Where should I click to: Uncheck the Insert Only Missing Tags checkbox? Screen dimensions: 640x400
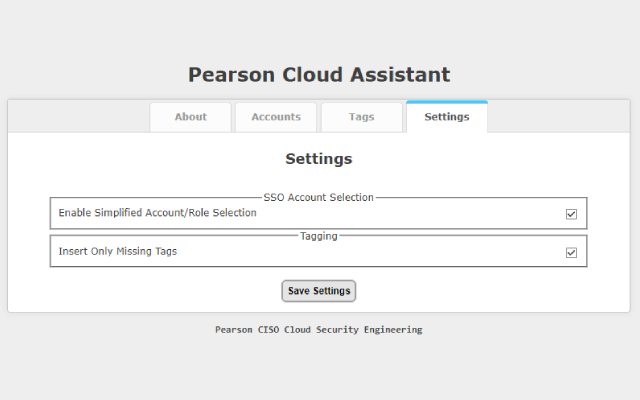click(571, 253)
